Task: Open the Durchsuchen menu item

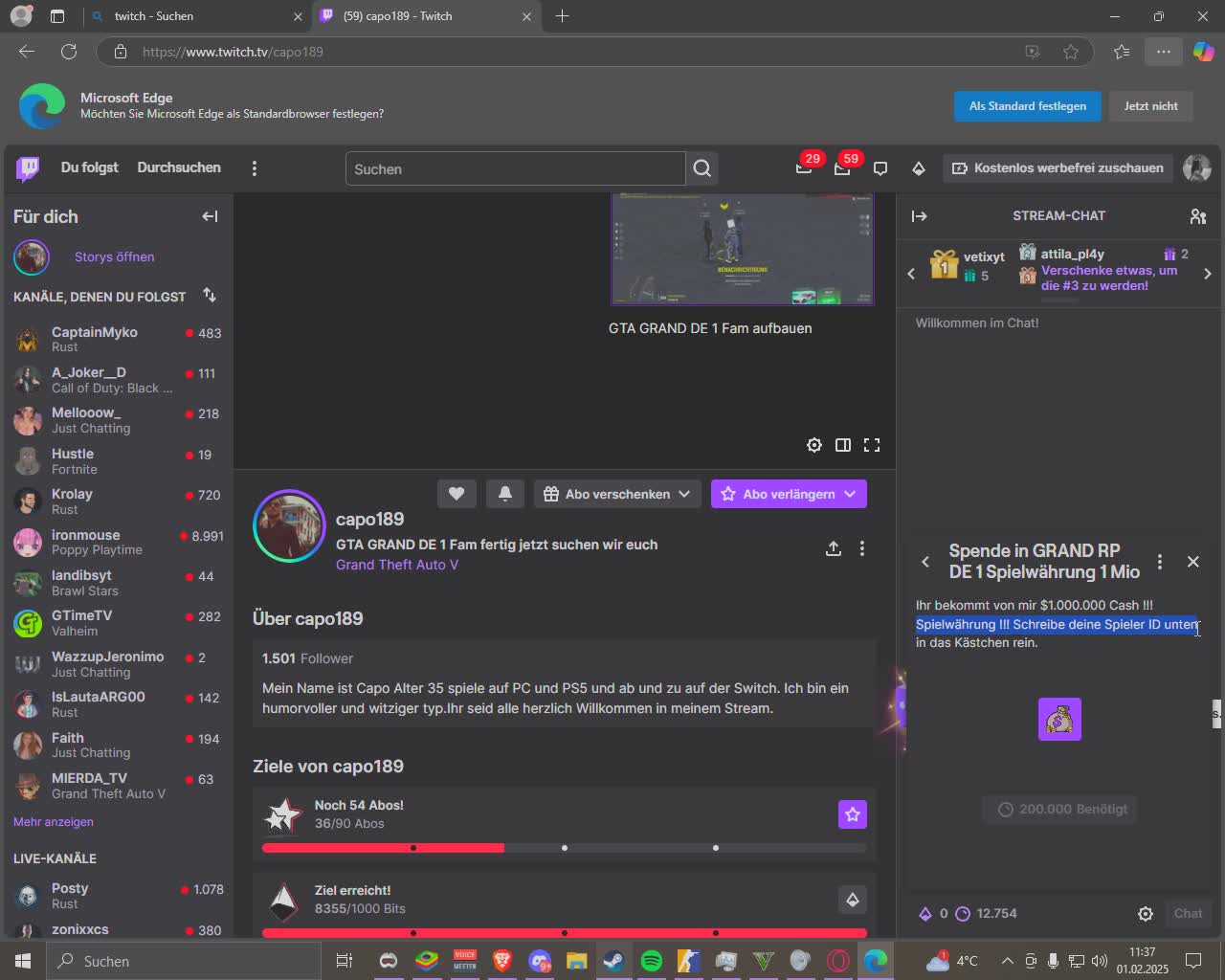Action: click(178, 168)
